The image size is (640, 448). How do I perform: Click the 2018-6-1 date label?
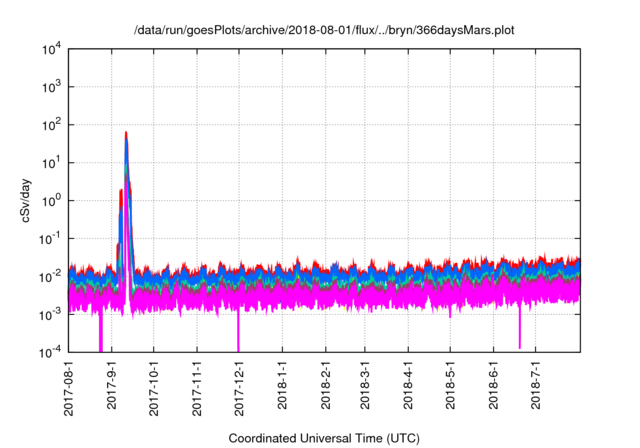[x=493, y=385]
